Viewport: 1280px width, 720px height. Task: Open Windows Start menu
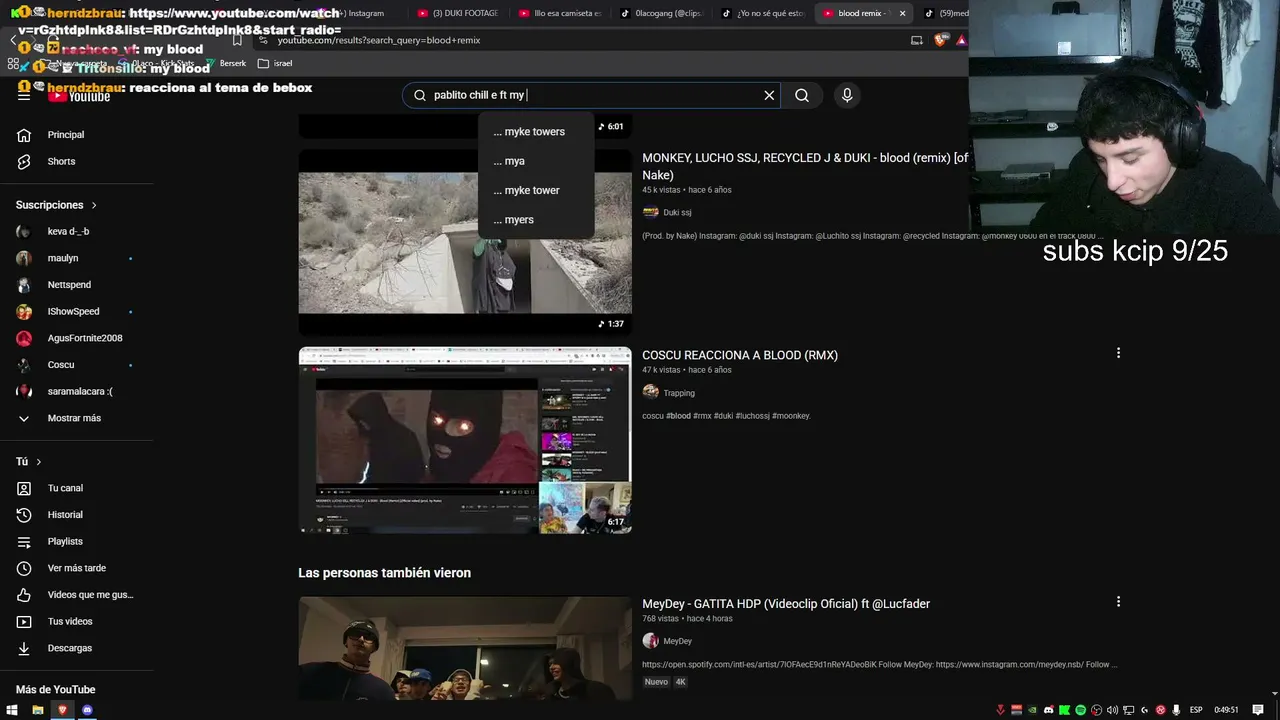click(x=12, y=710)
